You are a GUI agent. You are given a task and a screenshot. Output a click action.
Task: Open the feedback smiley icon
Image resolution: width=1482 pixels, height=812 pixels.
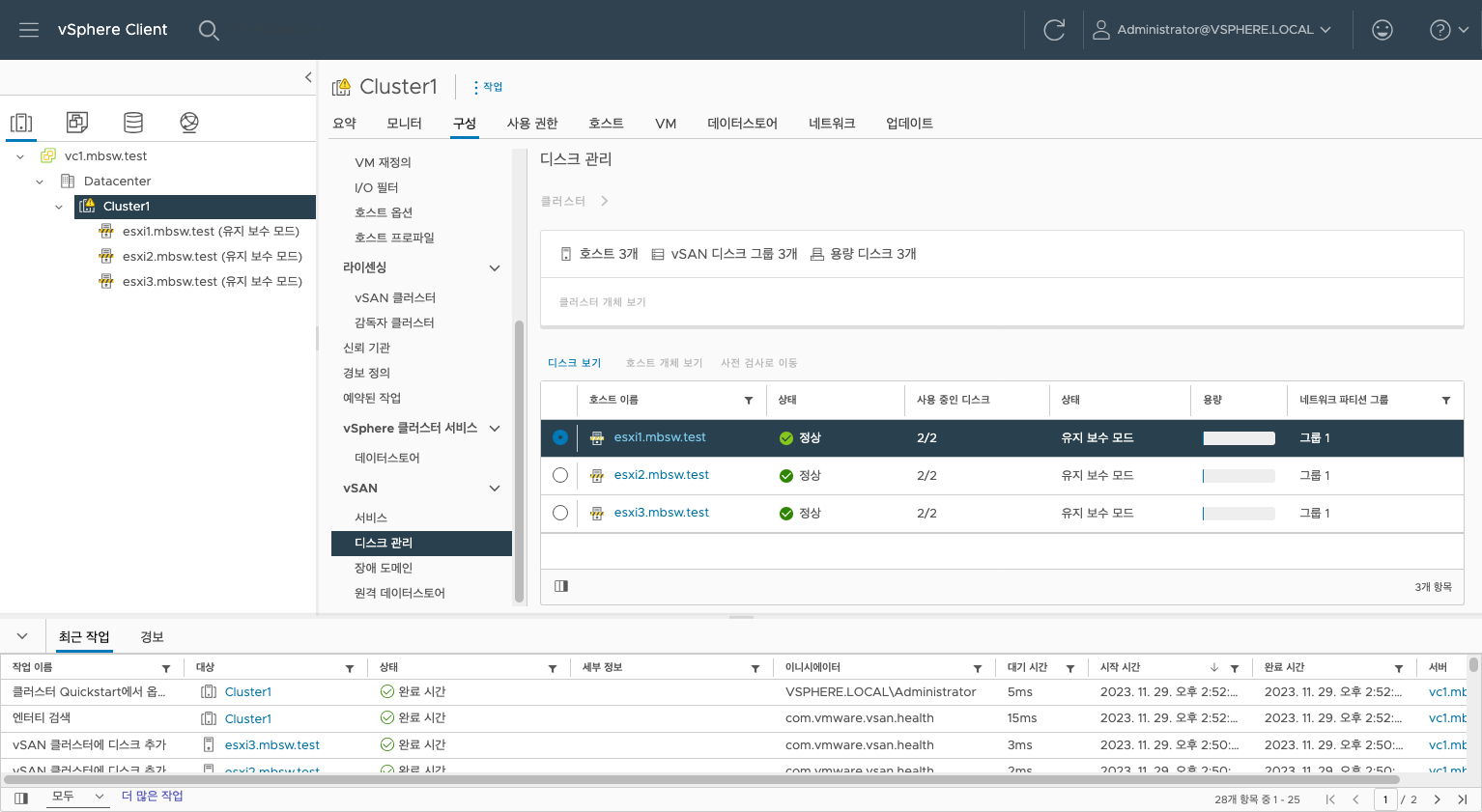tap(1382, 30)
